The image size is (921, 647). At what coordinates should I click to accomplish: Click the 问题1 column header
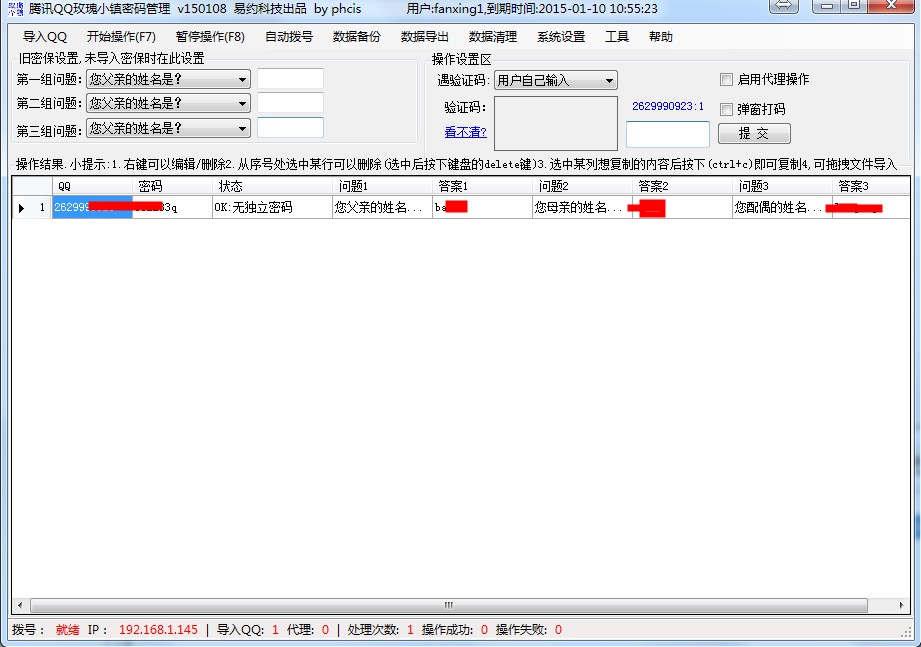(382, 186)
